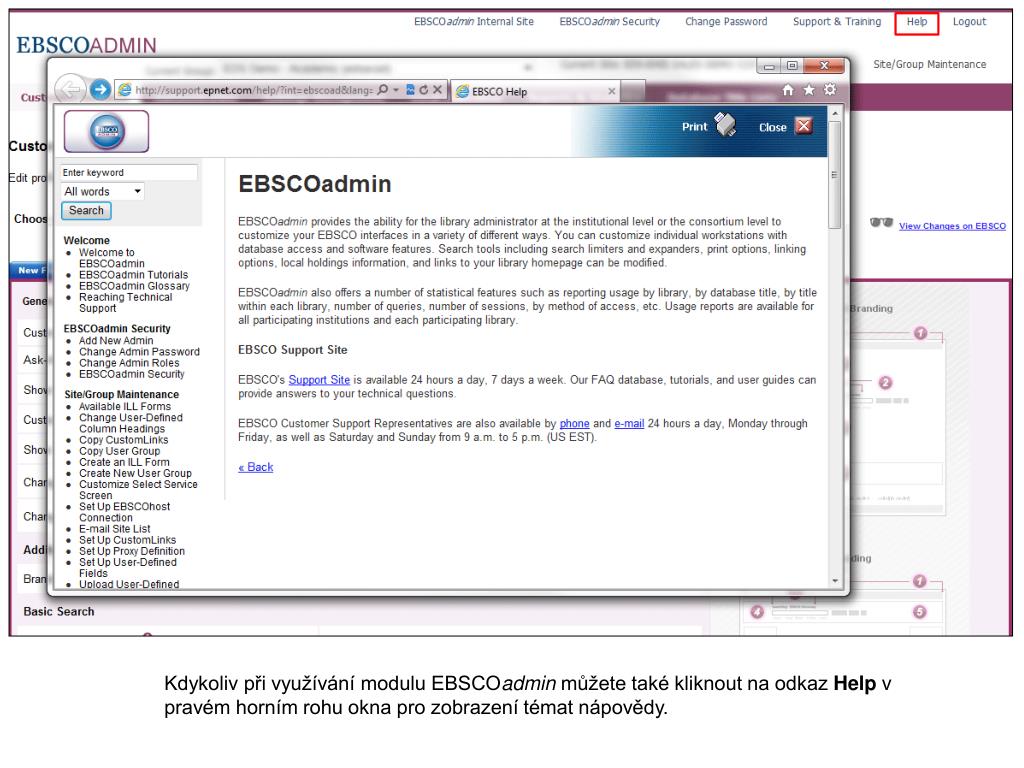Click the Close label in help header

773,127
